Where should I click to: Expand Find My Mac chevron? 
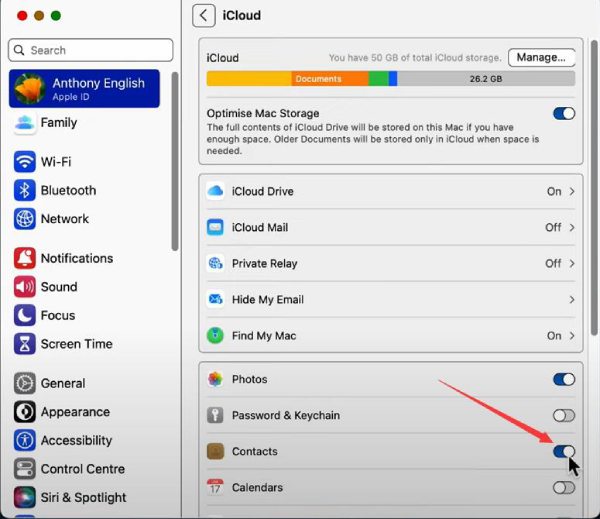(x=572, y=336)
